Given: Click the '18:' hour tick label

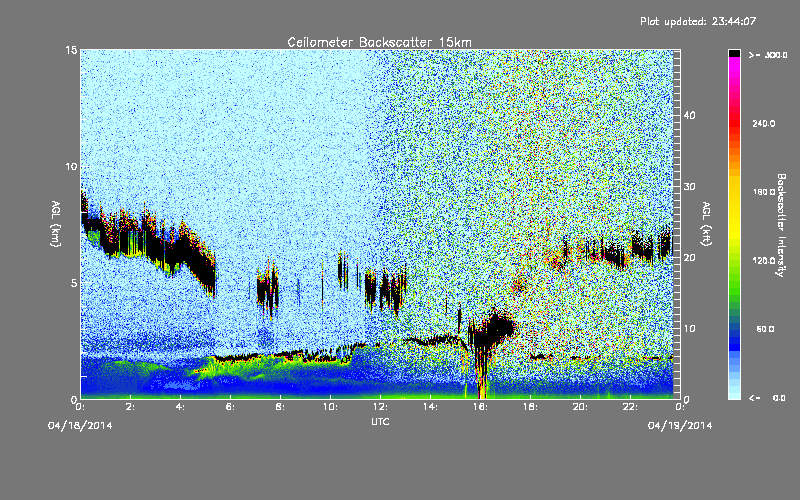Looking at the screenshot, I should click(x=530, y=407).
